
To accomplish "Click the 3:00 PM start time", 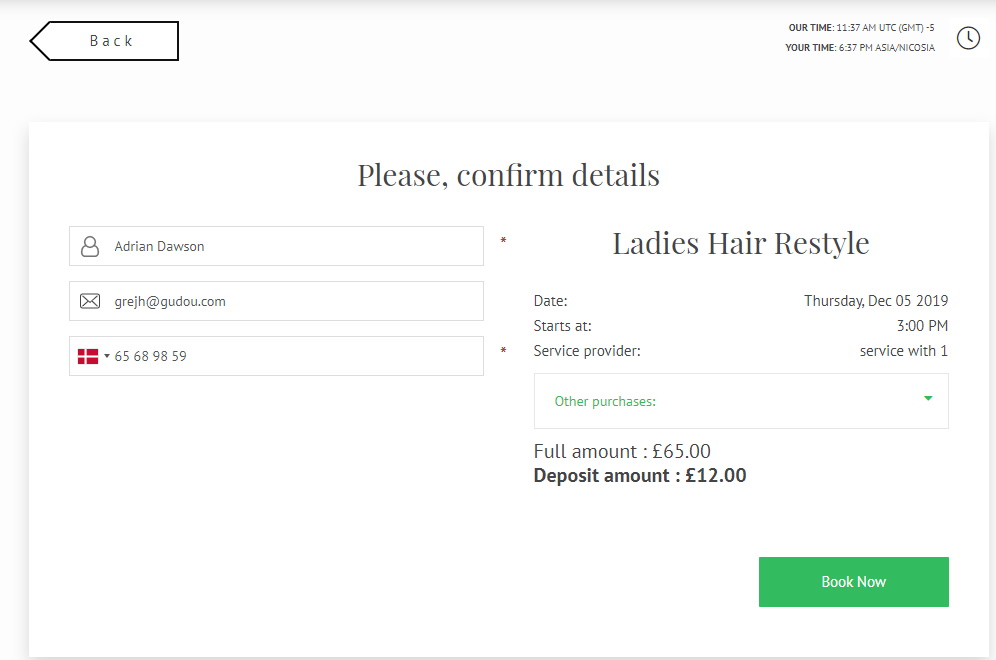I will (922, 326).
